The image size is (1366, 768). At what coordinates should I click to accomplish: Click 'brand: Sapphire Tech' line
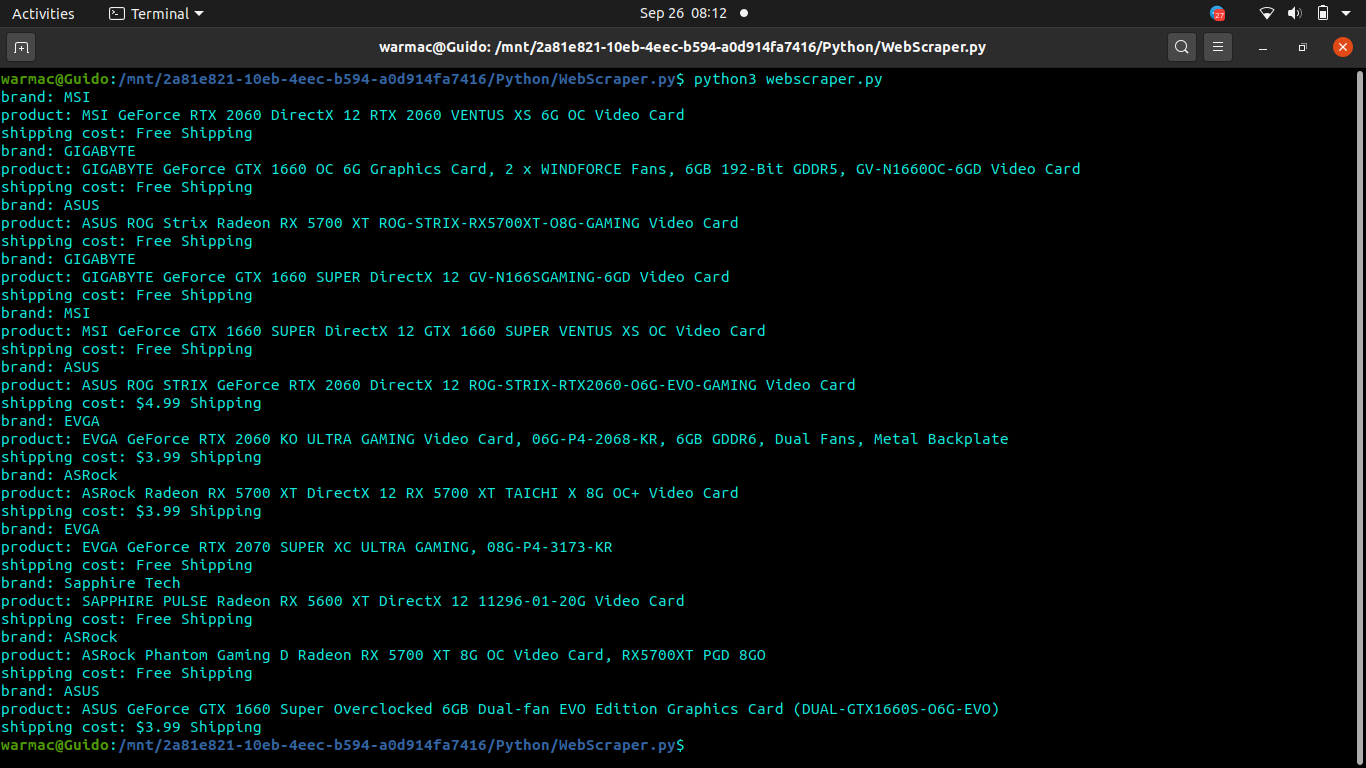91,583
